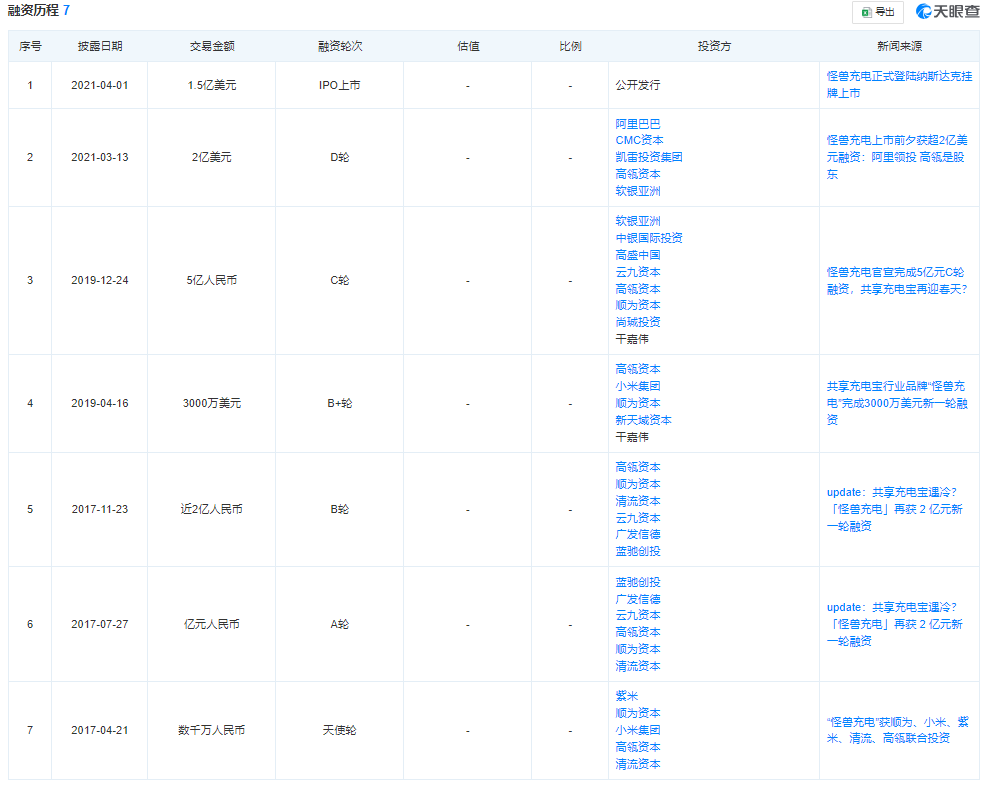Click 软银亚洲 in the C轮 row

pyautogui.click(x=638, y=221)
